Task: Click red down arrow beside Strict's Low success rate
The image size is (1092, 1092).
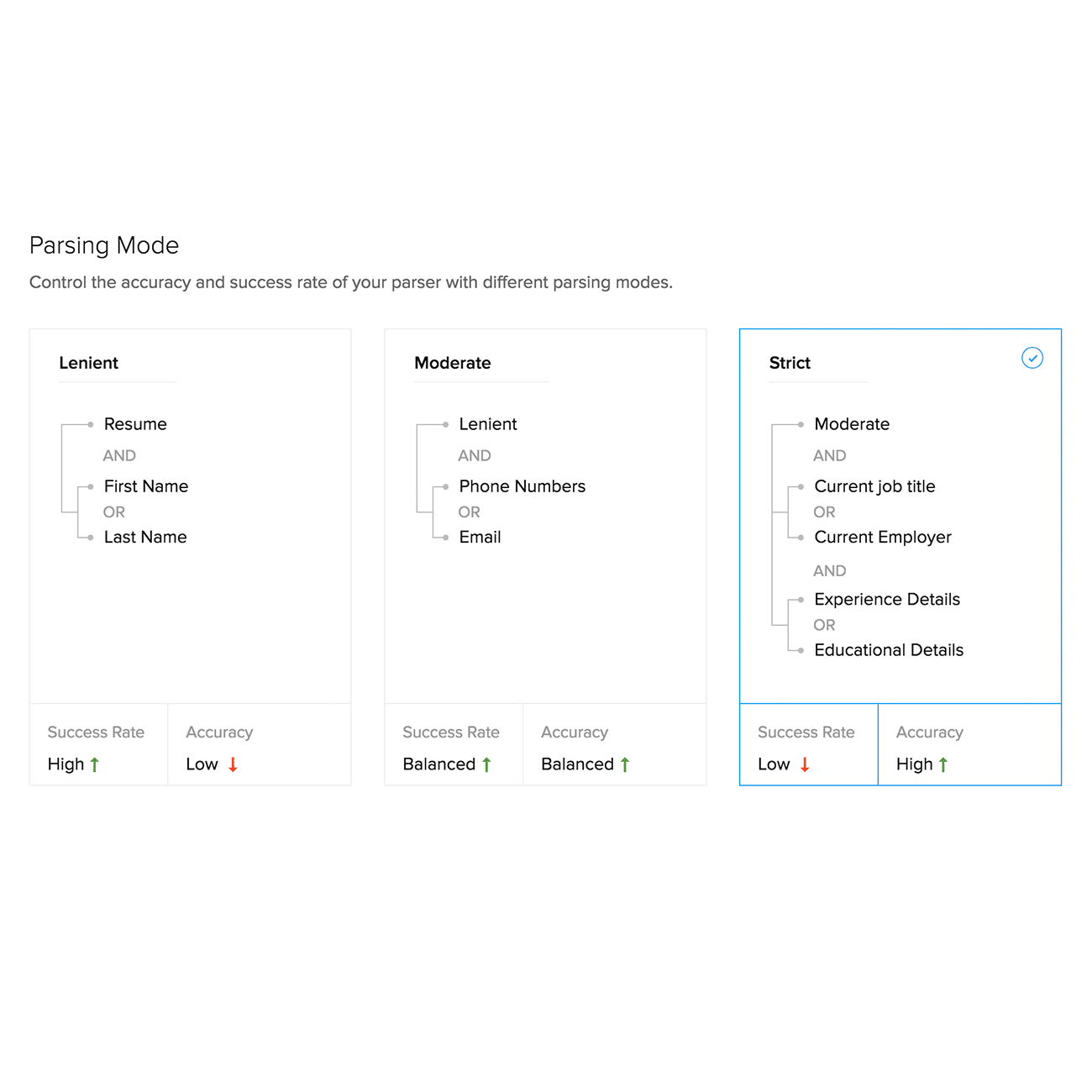Action: (x=805, y=764)
